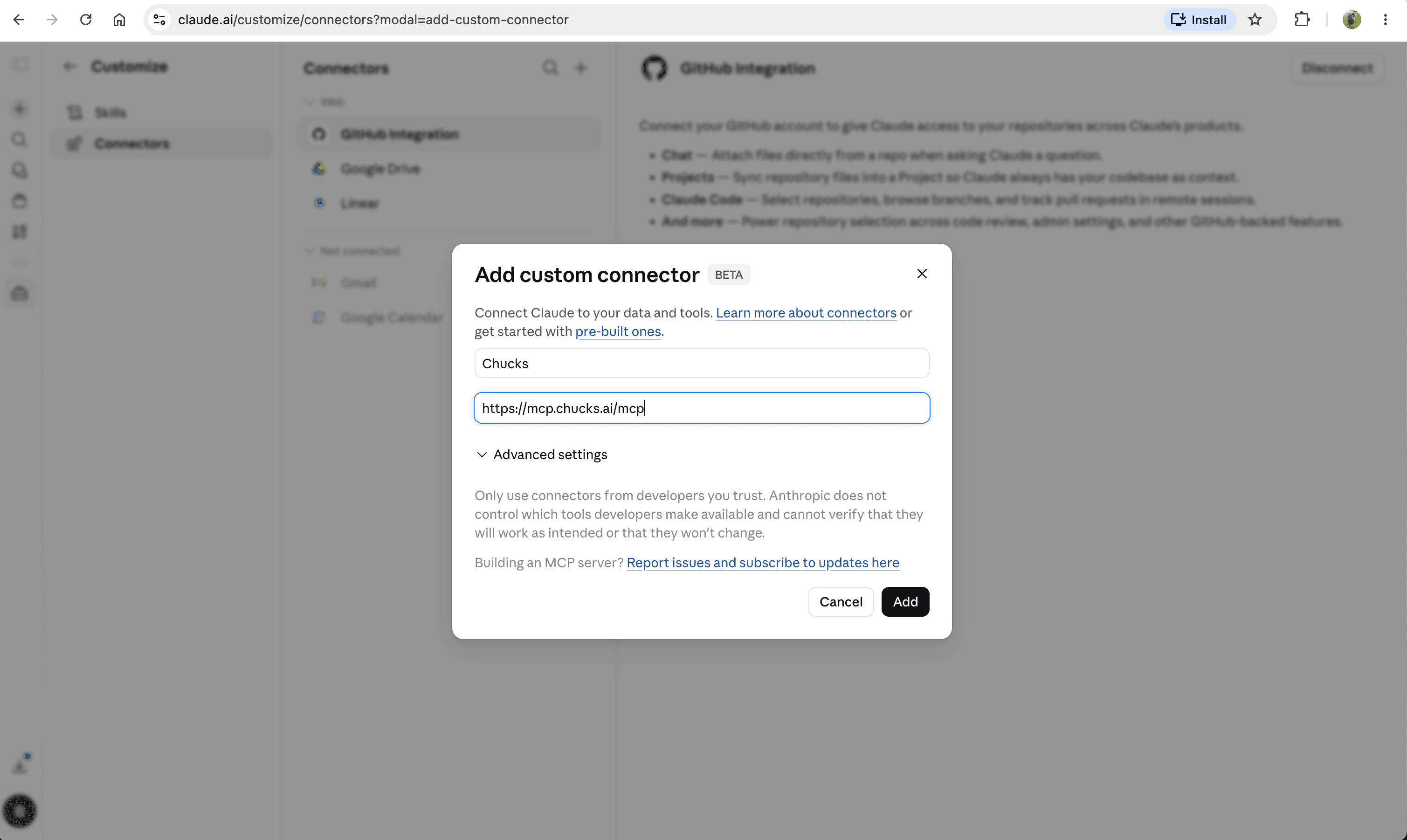Close the Add custom connector dialog
The width and height of the screenshot is (1407, 840).
click(921, 274)
